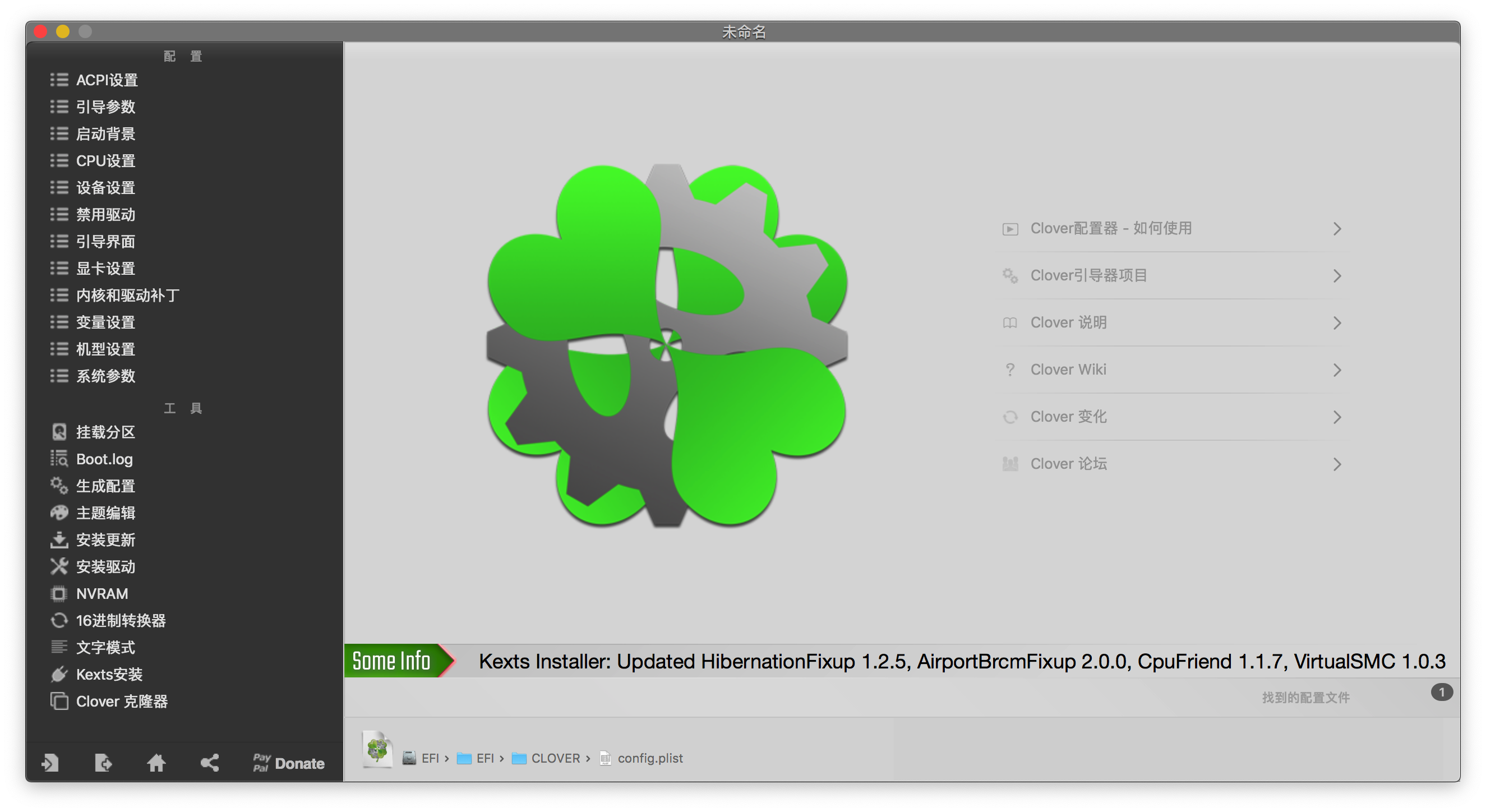Screen dimensions: 1486x812
Task: Open the NVRAM tool
Action: pyautogui.click(x=101, y=593)
